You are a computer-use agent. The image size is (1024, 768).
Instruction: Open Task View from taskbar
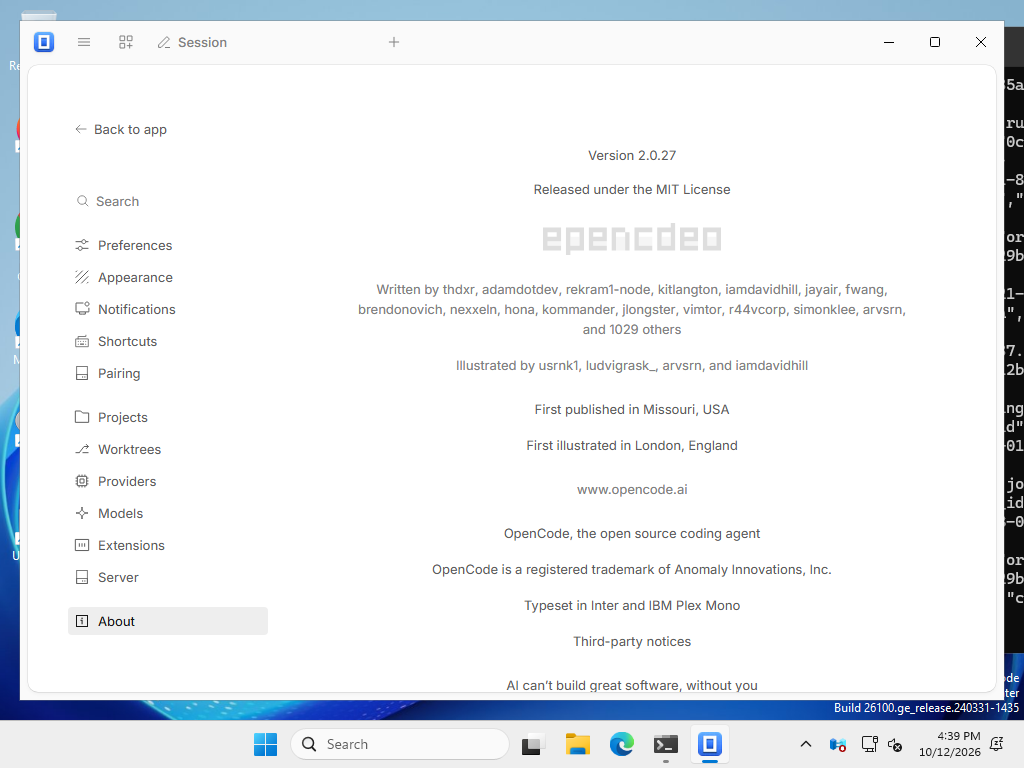coord(533,744)
